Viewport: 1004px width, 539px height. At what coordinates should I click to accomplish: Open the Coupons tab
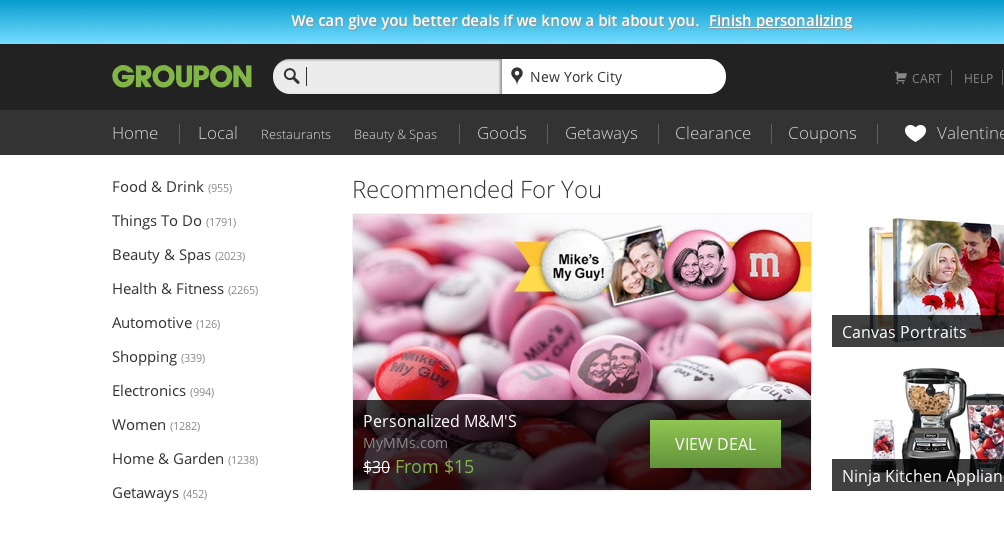822,133
